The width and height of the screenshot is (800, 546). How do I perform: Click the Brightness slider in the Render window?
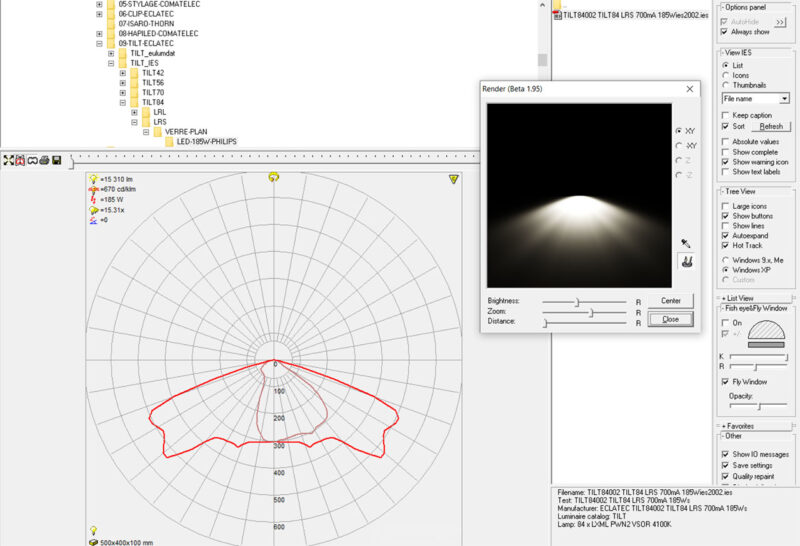[x=575, y=300]
